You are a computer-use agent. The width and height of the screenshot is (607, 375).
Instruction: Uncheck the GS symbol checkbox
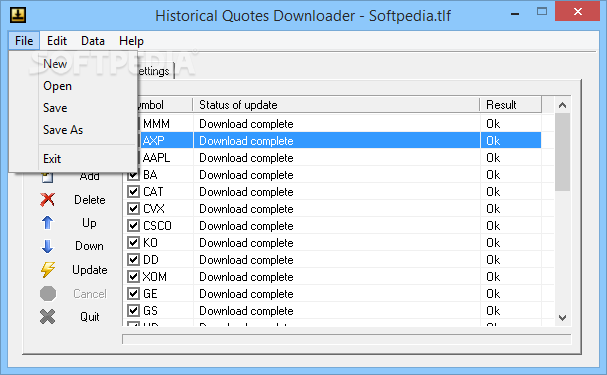[134, 311]
